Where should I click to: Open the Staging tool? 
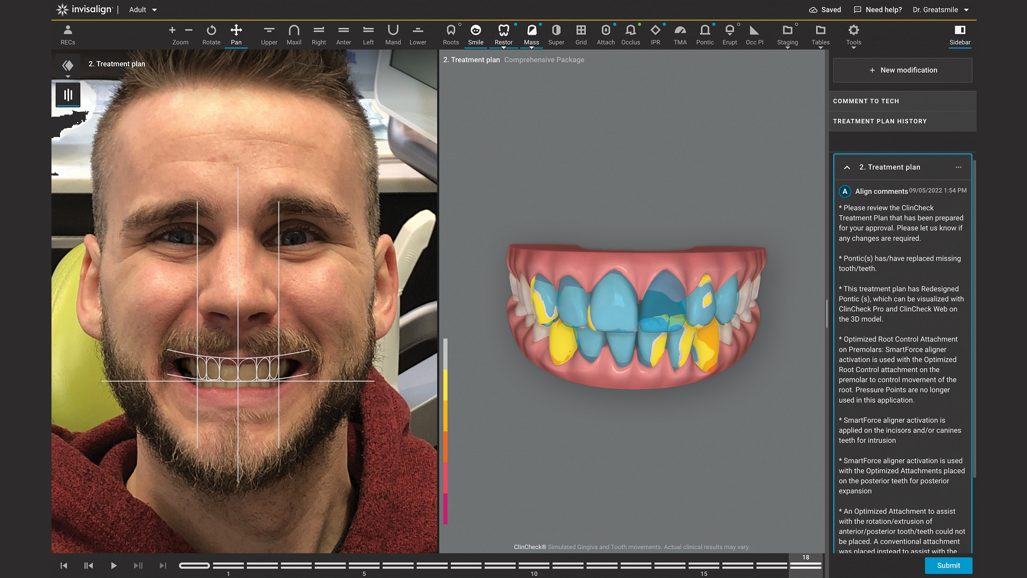point(787,30)
